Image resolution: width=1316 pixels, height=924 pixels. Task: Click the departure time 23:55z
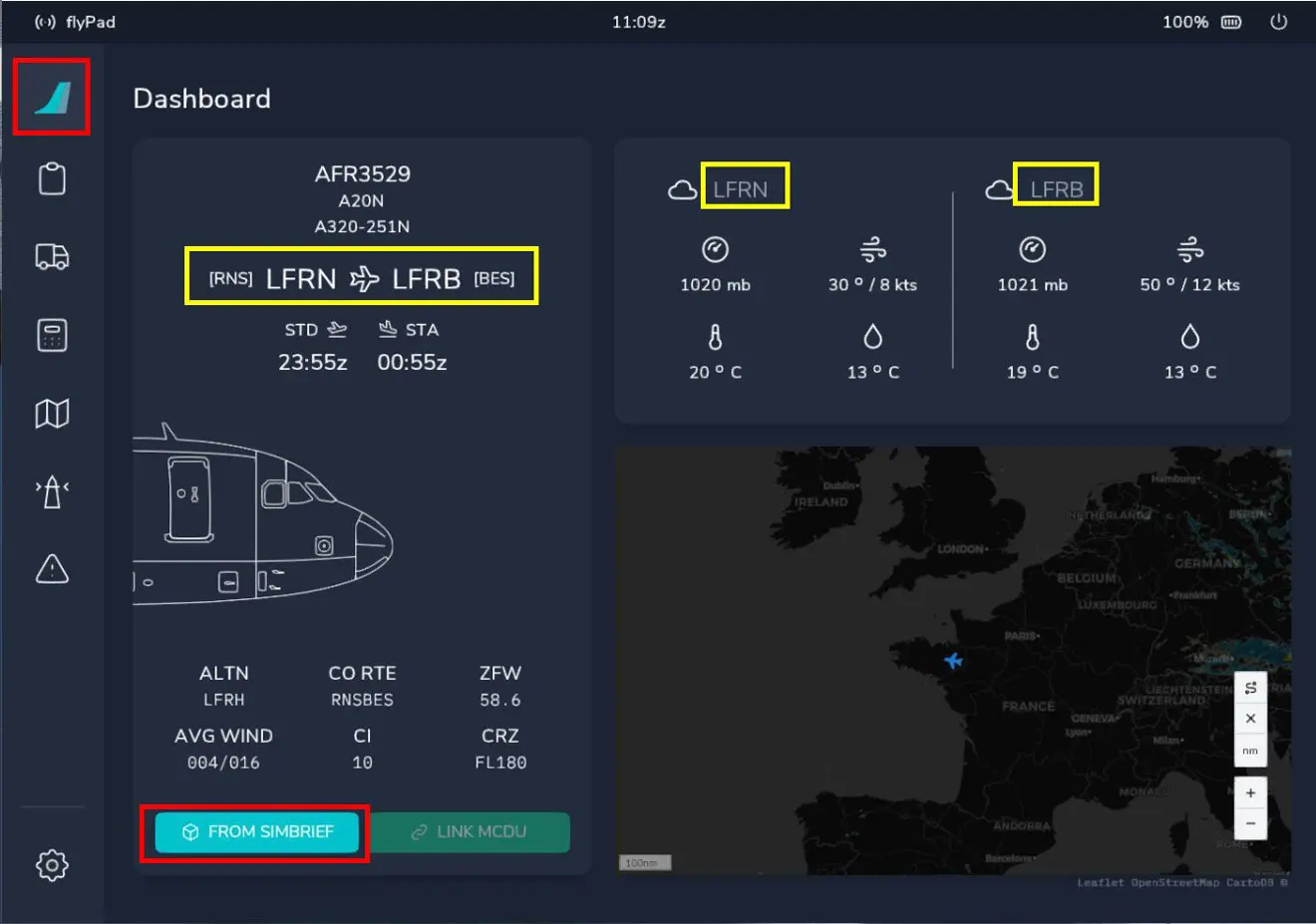coord(312,362)
